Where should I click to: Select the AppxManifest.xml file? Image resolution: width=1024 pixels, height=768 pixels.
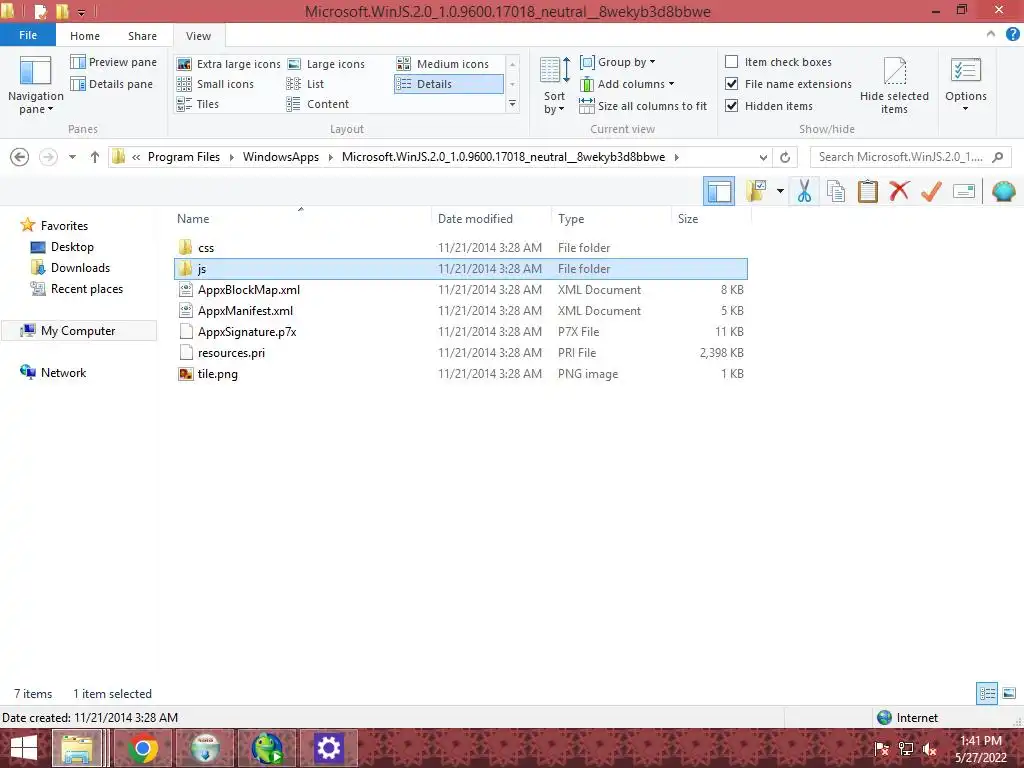pyautogui.click(x=460, y=311)
